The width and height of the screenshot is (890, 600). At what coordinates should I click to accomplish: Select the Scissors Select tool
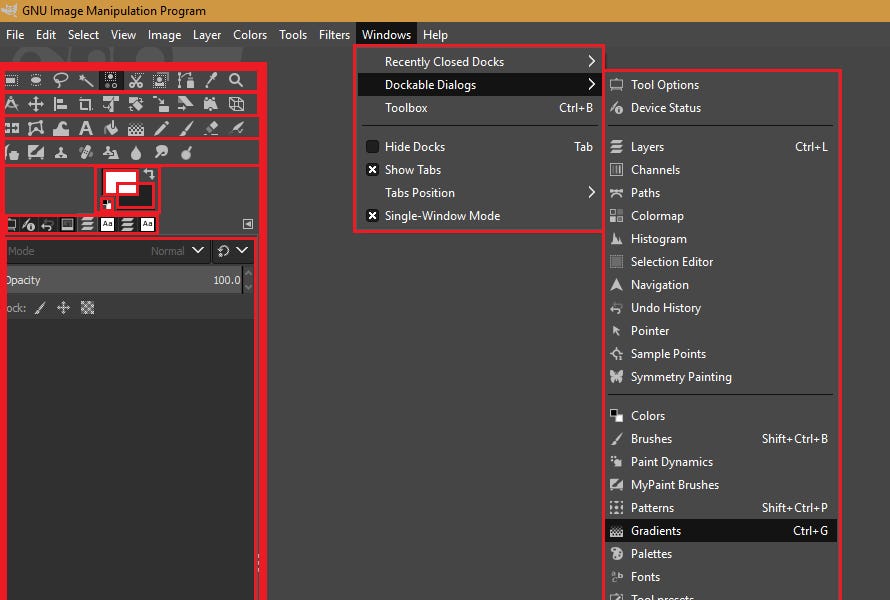(135, 80)
